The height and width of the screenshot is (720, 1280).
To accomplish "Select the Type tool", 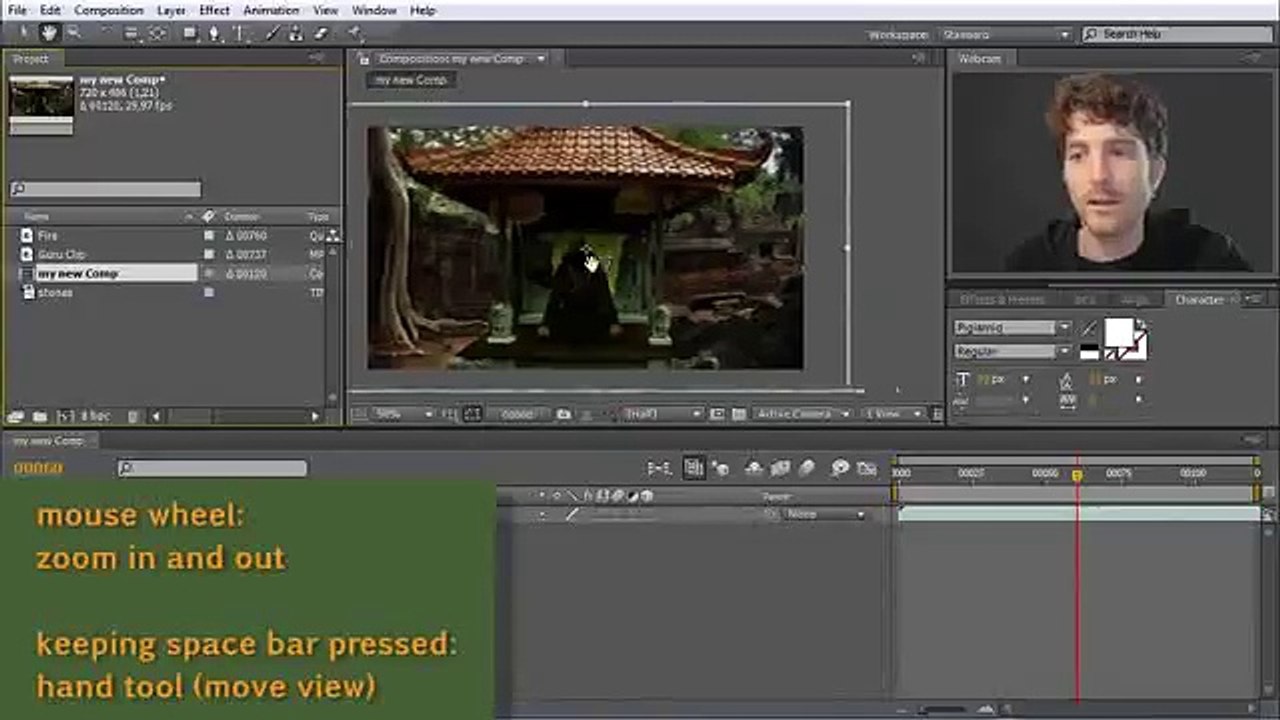I will point(240,33).
